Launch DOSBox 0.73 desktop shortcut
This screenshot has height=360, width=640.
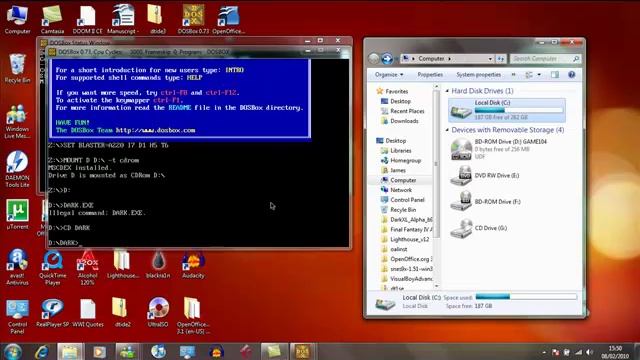193,18
